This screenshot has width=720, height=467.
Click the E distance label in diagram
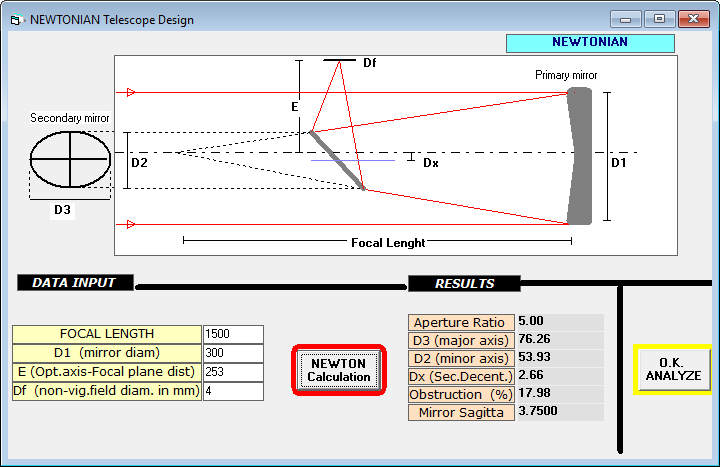coord(295,107)
